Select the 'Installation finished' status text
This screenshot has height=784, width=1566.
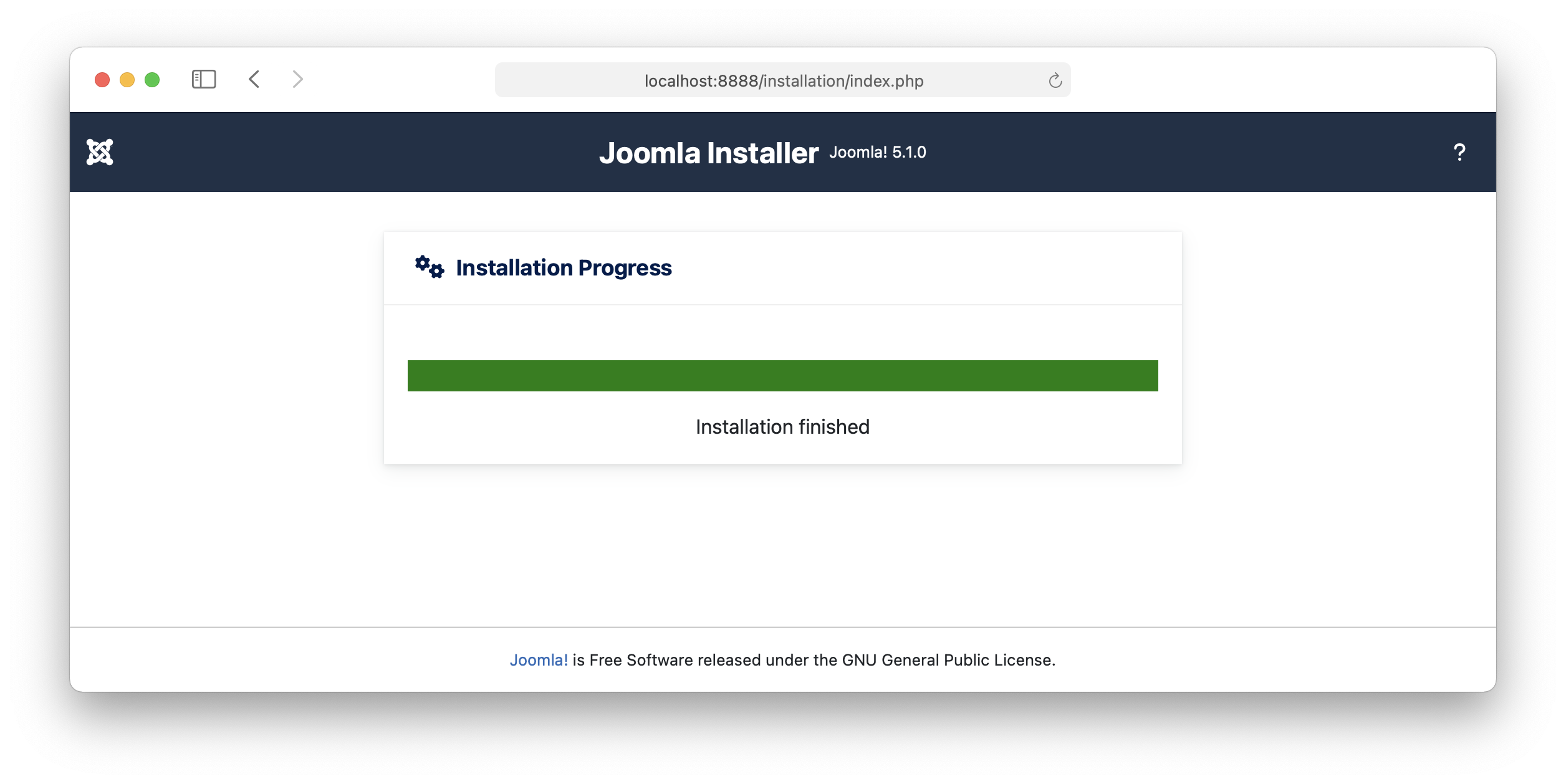(782, 427)
